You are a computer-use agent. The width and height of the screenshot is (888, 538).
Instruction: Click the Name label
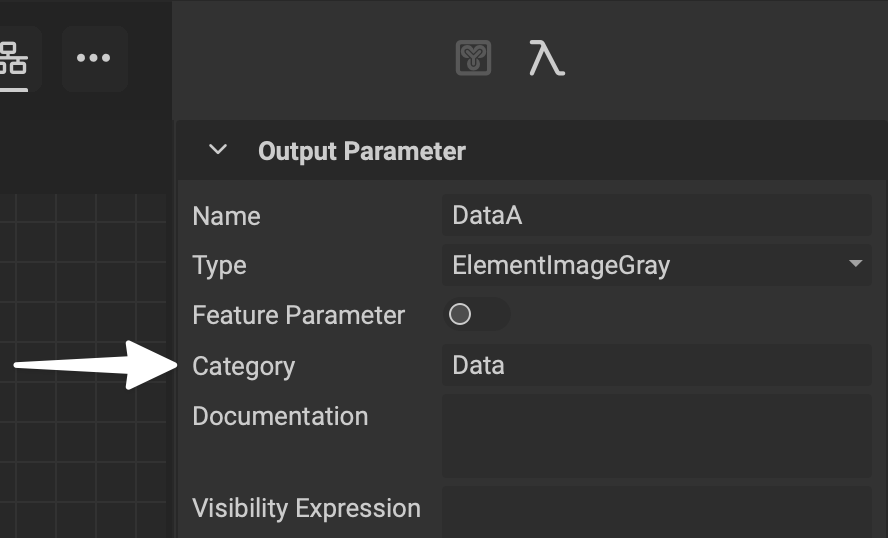coord(226,216)
